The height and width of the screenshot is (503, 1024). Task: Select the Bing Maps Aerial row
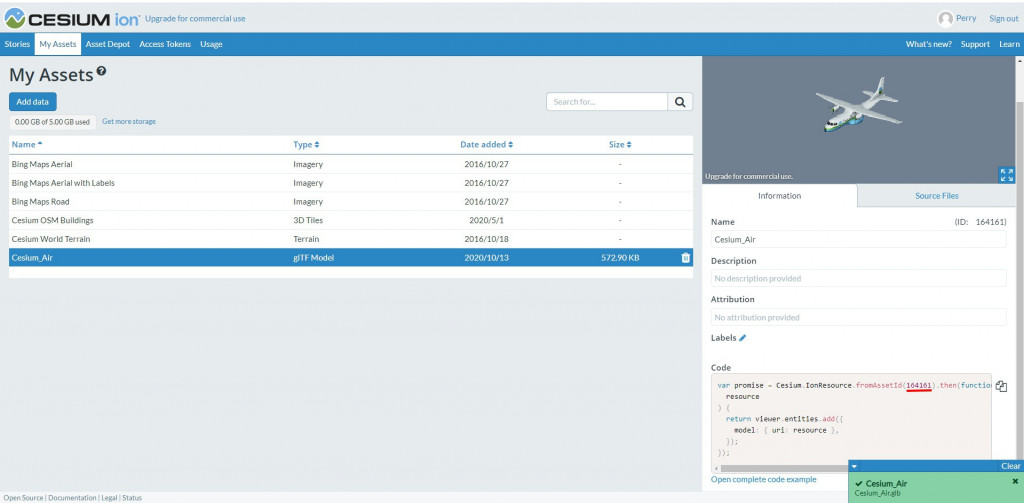pos(351,165)
